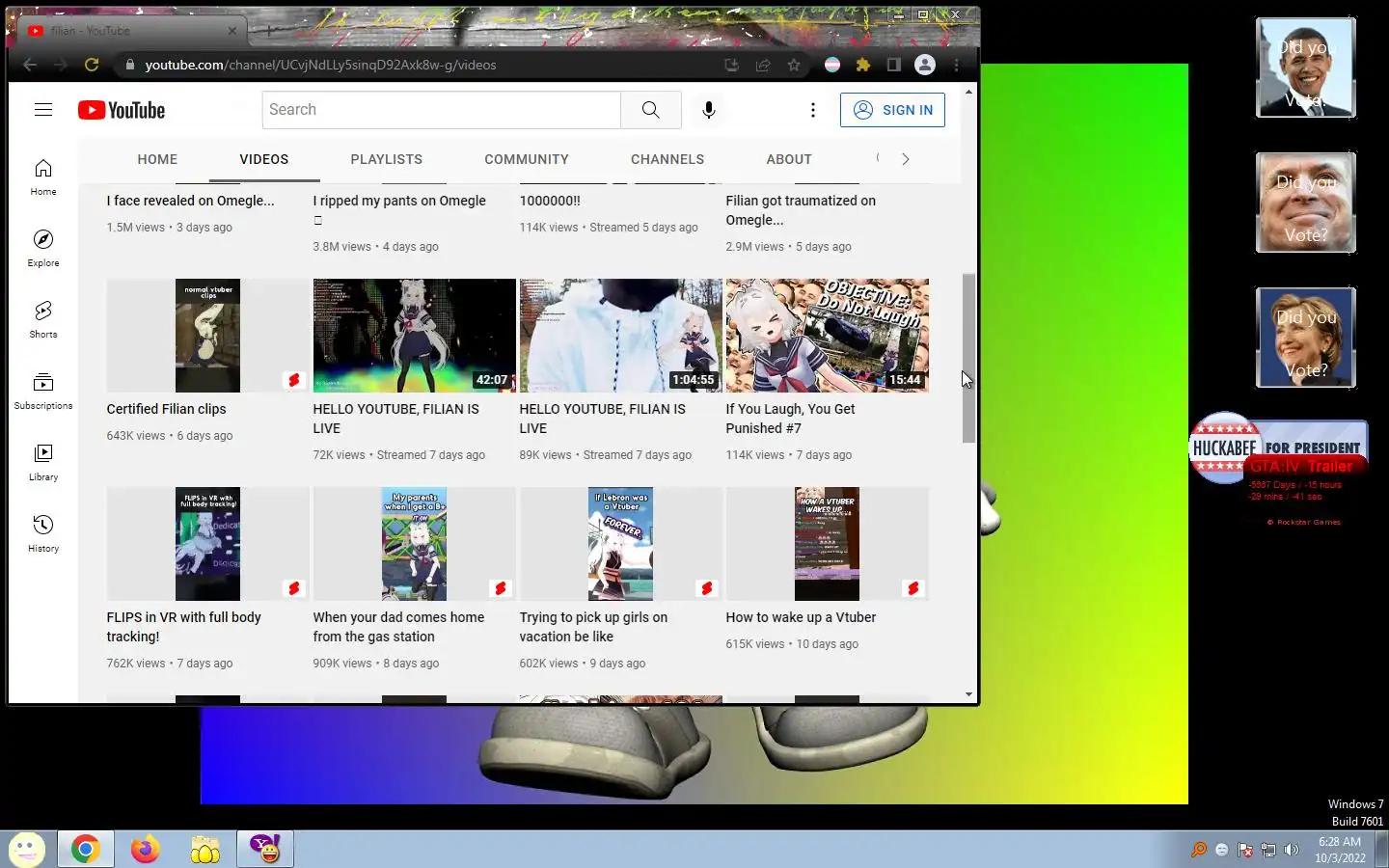Screen dimensions: 1389x868
Task: Open History in the sidebar
Action: pos(43,534)
